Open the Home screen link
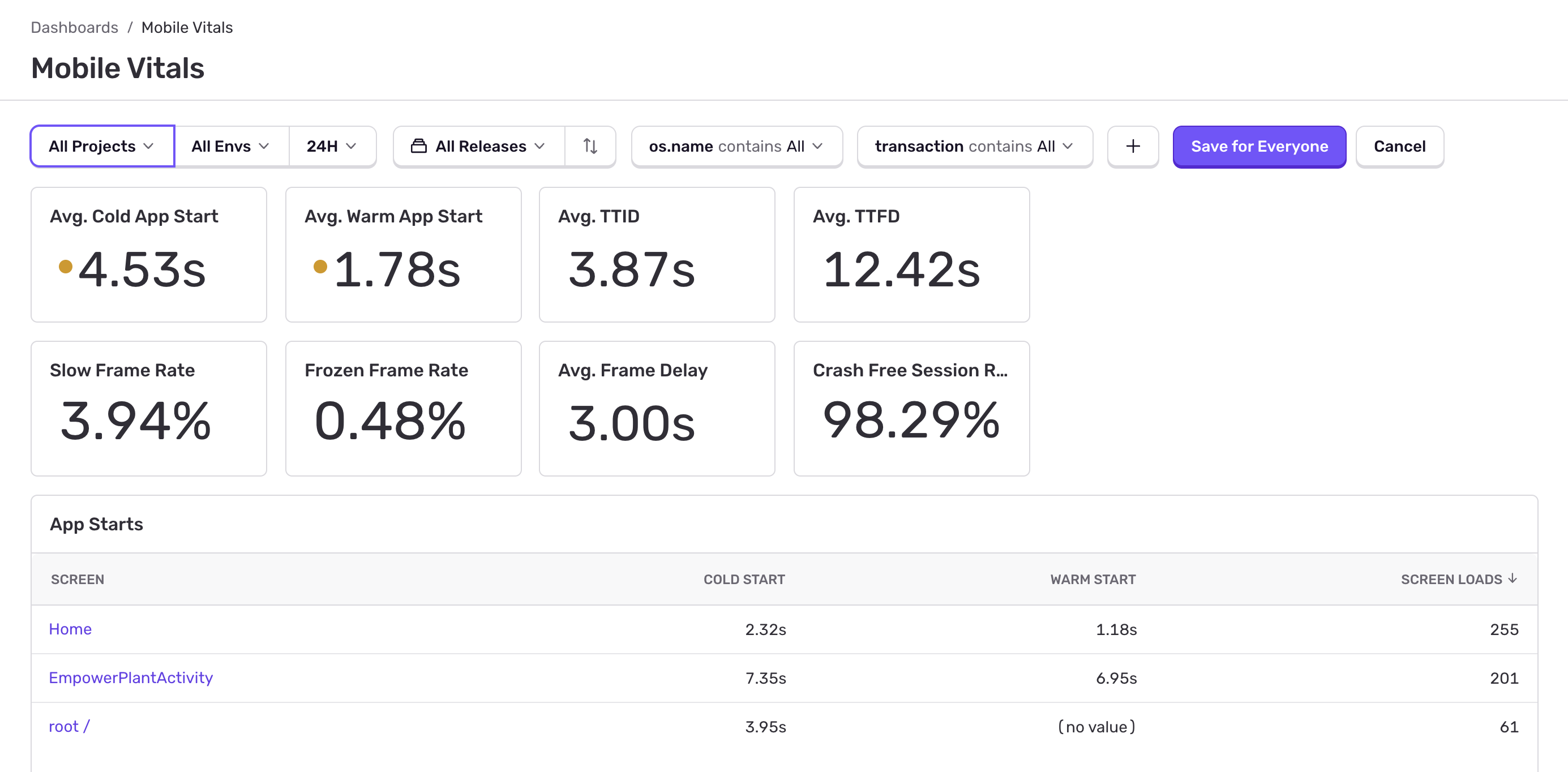1568x772 pixels. pos(70,629)
